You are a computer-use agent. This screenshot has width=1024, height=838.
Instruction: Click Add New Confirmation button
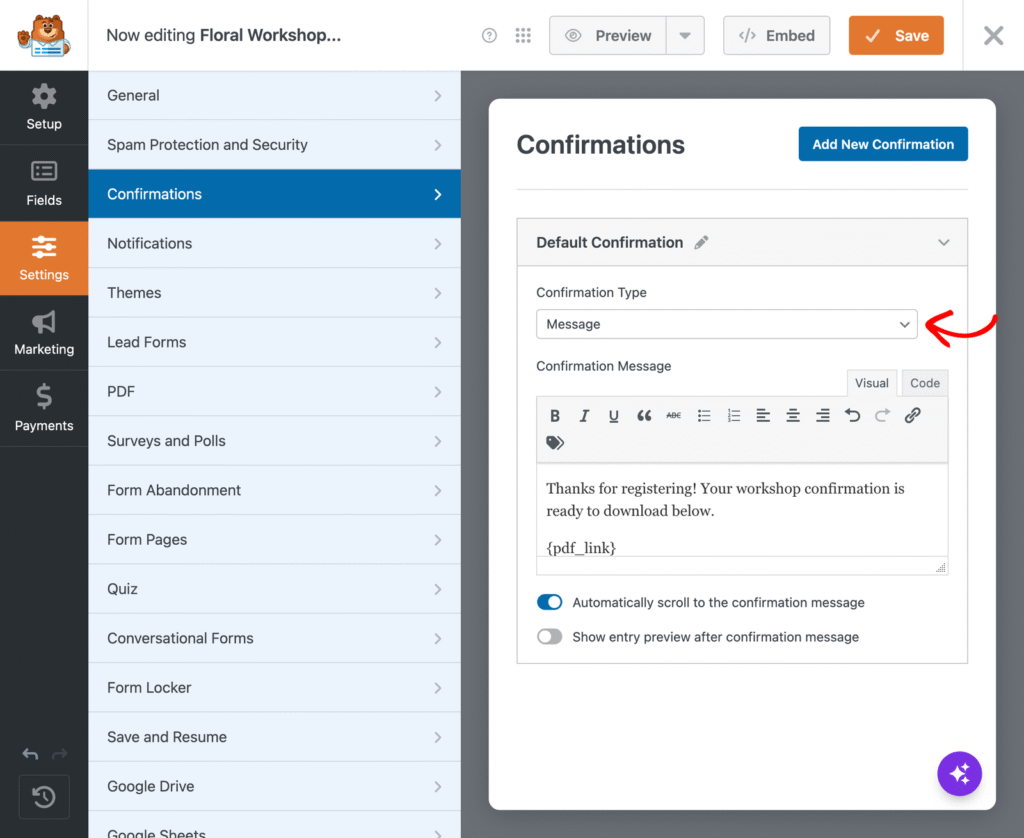[883, 144]
